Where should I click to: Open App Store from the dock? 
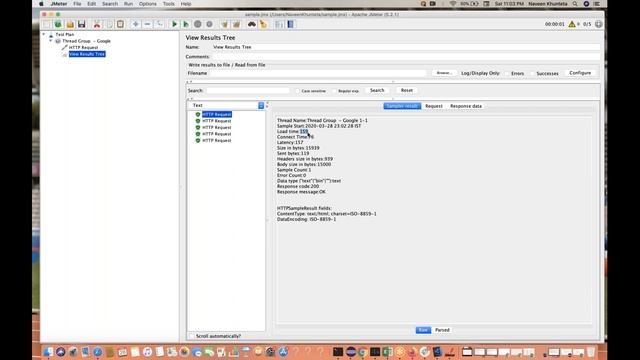(283, 352)
